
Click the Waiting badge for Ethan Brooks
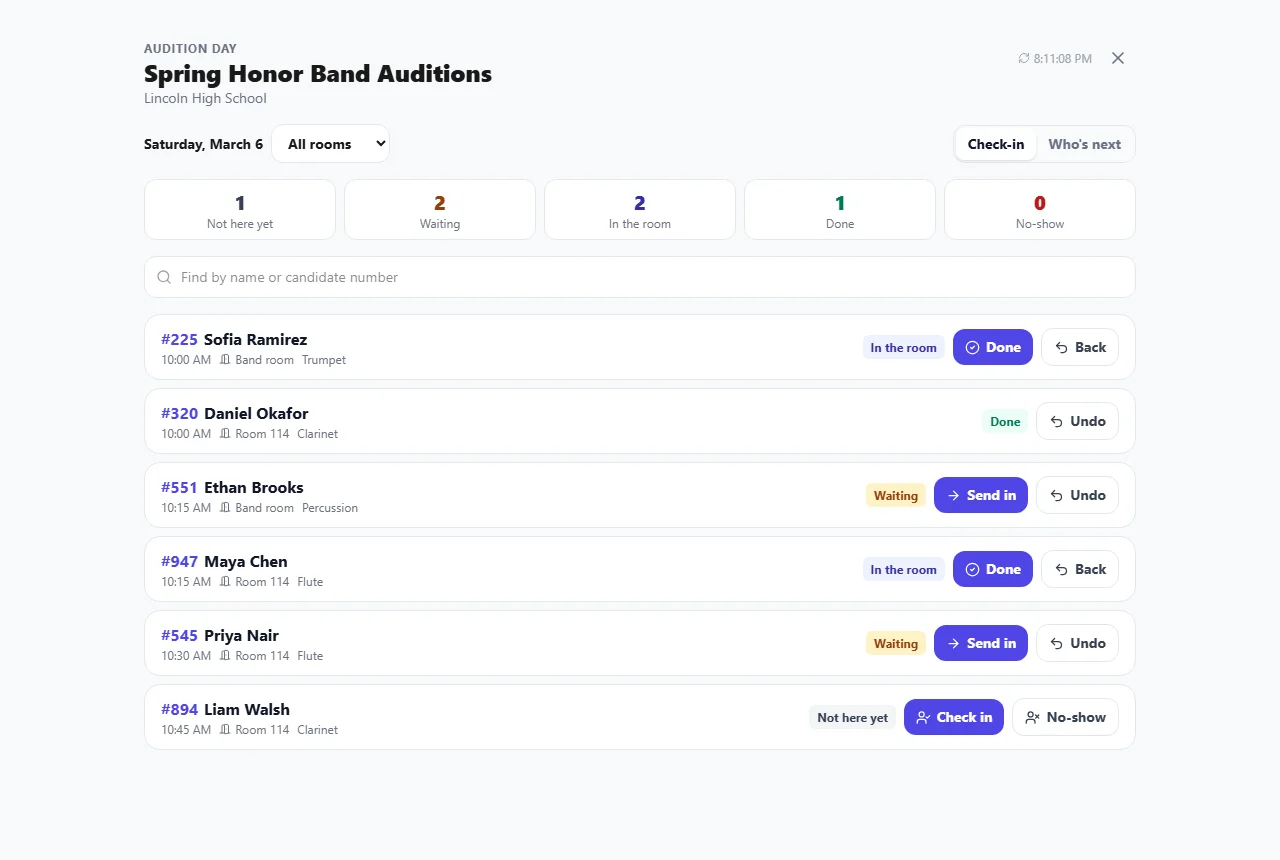pyautogui.click(x=896, y=496)
